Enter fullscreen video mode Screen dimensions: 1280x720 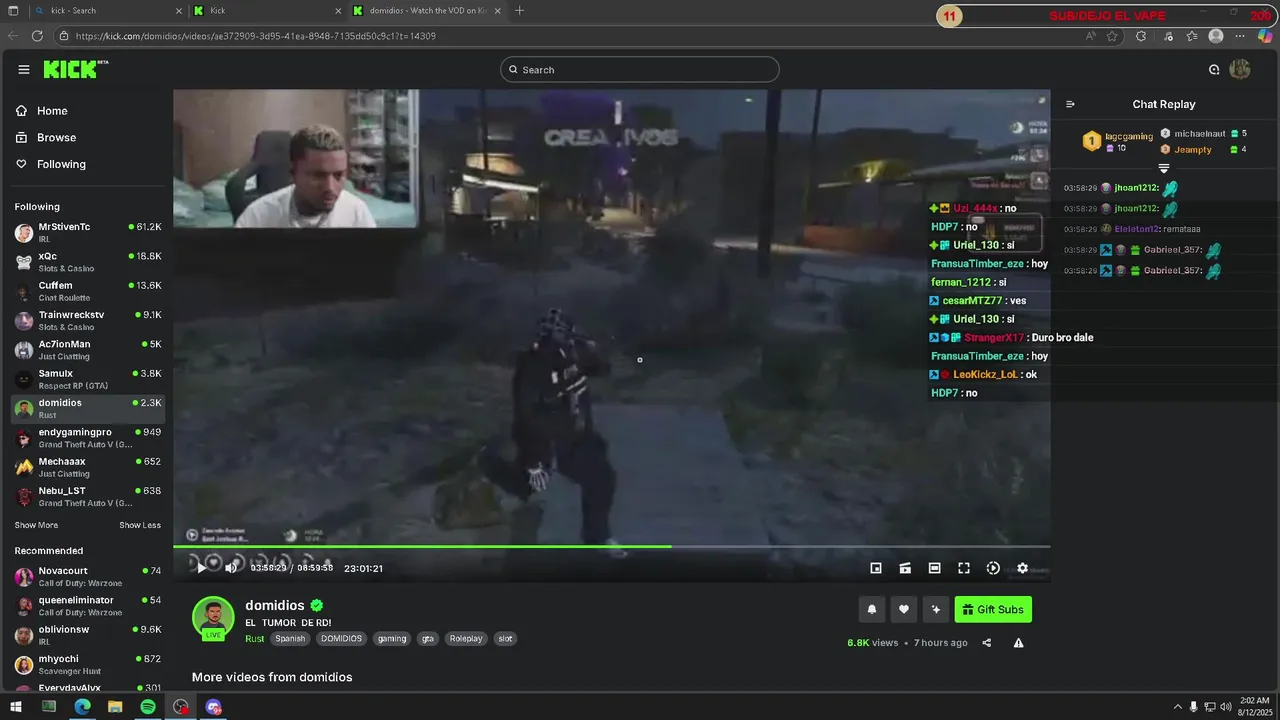pos(964,568)
